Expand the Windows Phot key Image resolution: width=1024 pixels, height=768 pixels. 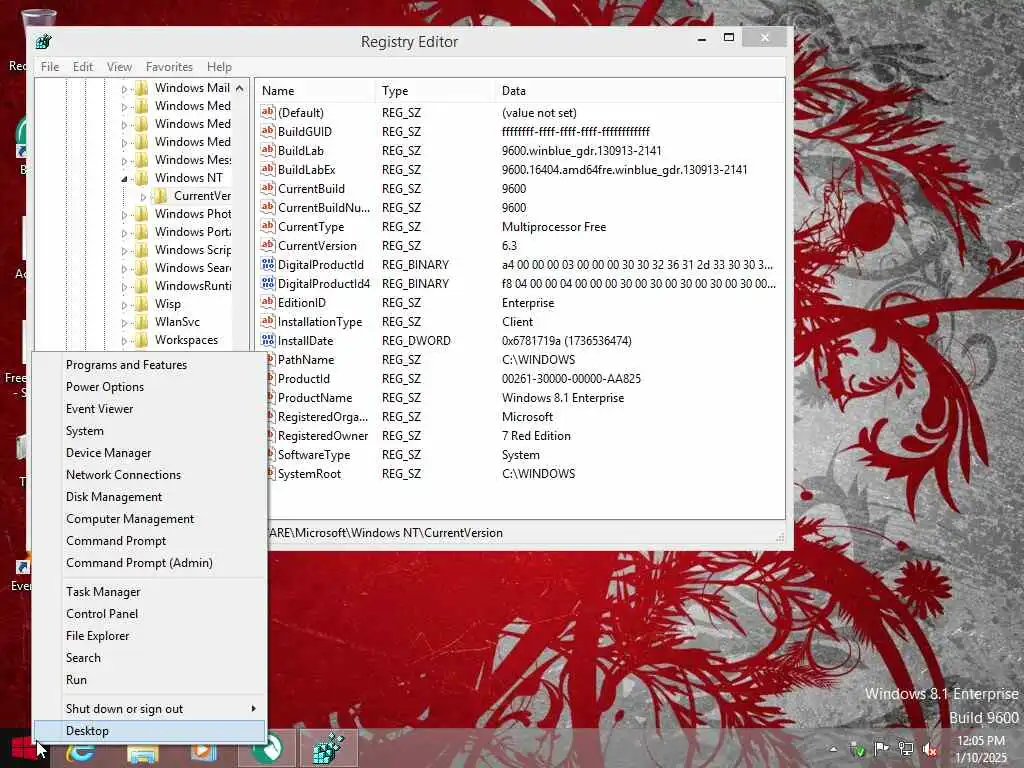tap(124, 215)
